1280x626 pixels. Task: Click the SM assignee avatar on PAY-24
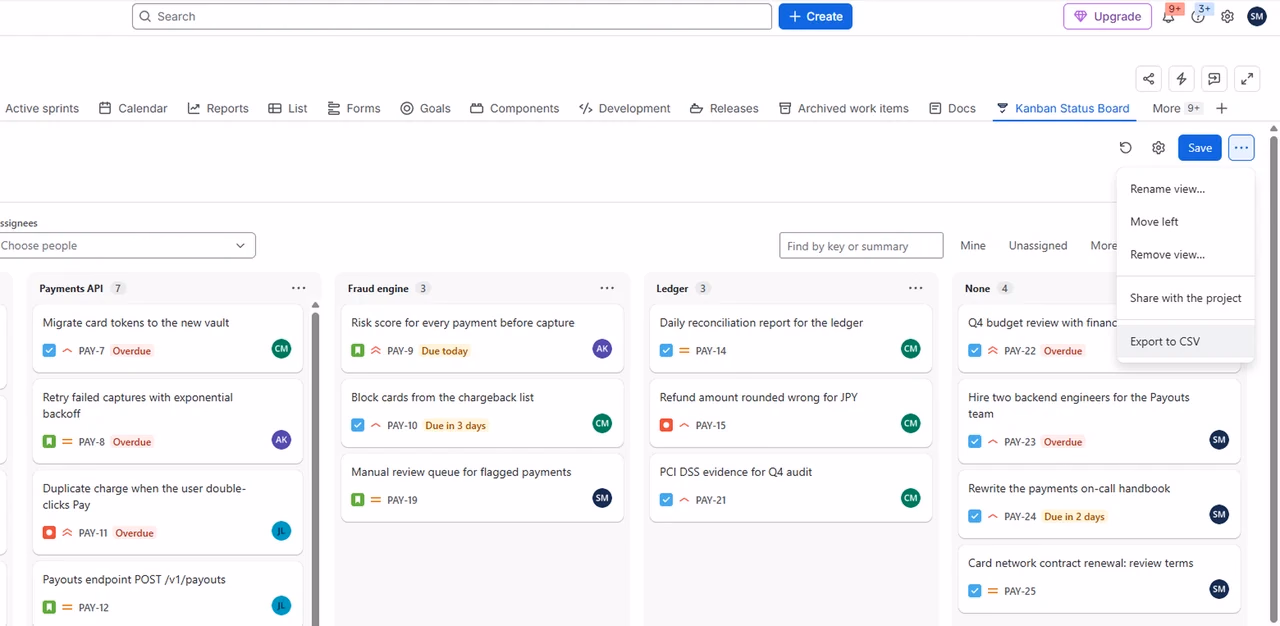(1219, 514)
